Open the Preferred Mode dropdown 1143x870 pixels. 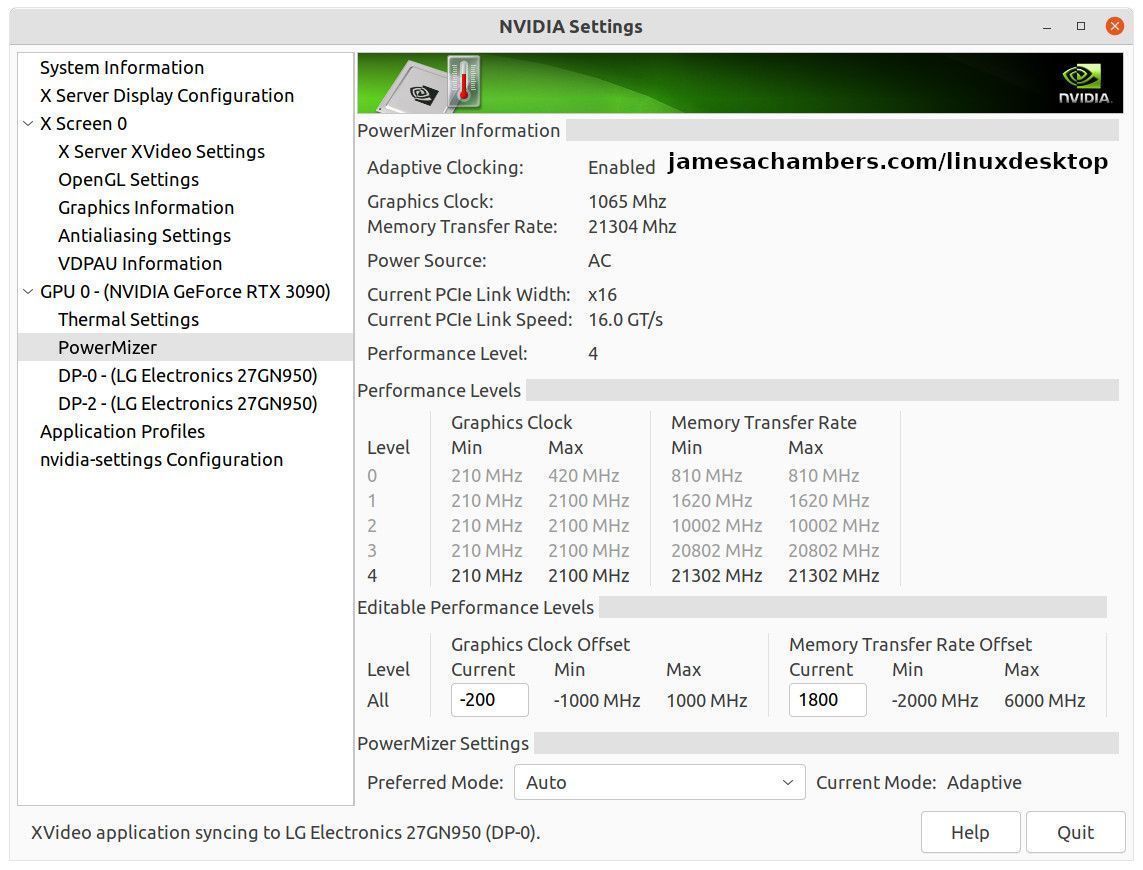click(659, 782)
